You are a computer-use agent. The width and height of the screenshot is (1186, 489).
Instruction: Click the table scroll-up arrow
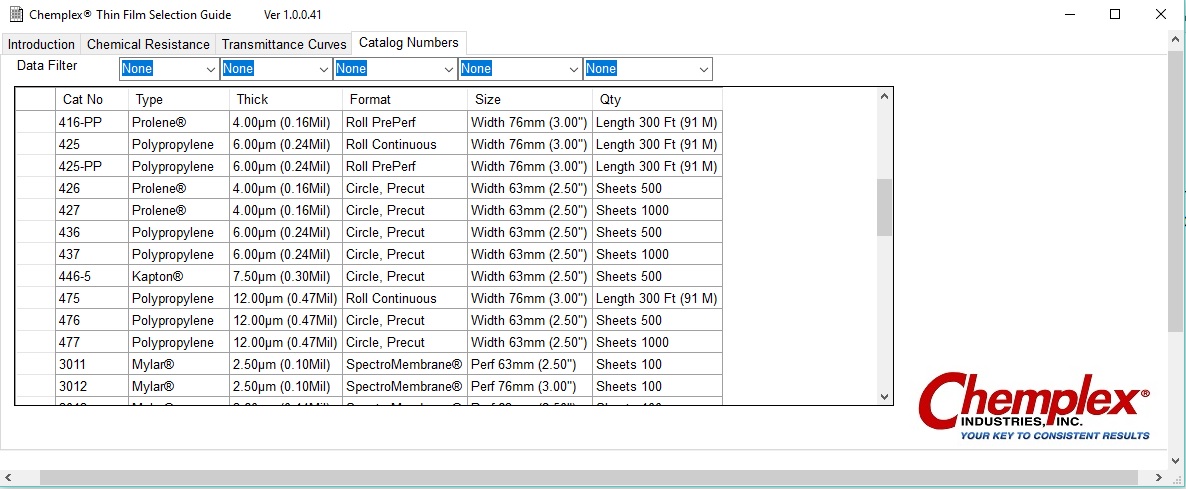[884, 96]
